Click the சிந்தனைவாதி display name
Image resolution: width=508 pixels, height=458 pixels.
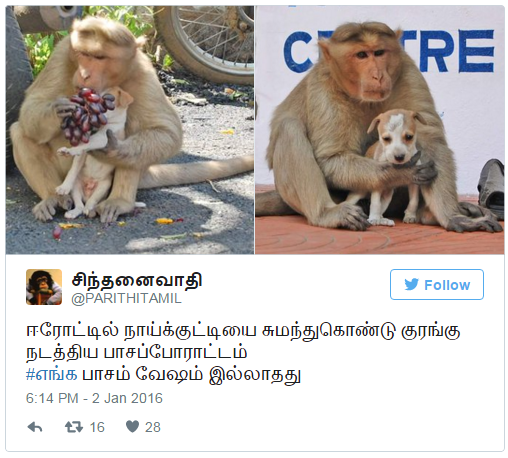[x=137, y=280]
